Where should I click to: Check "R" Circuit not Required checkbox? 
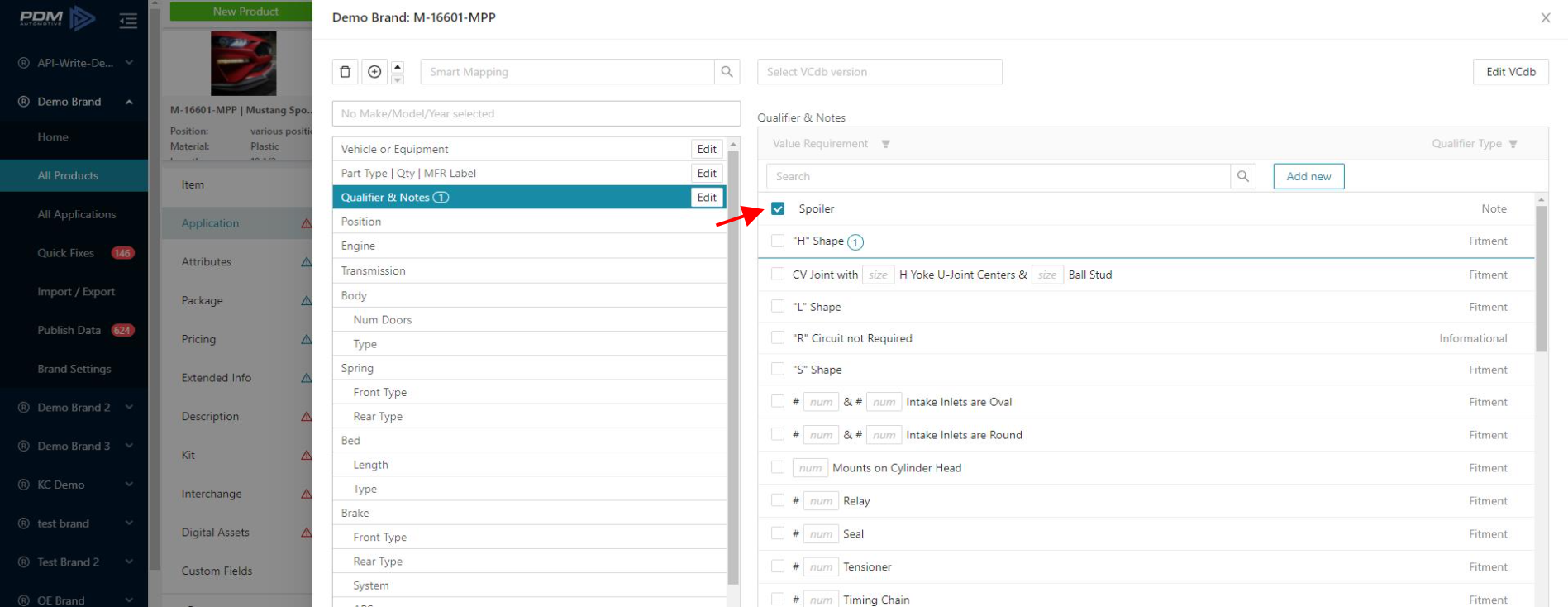tap(778, 337)
